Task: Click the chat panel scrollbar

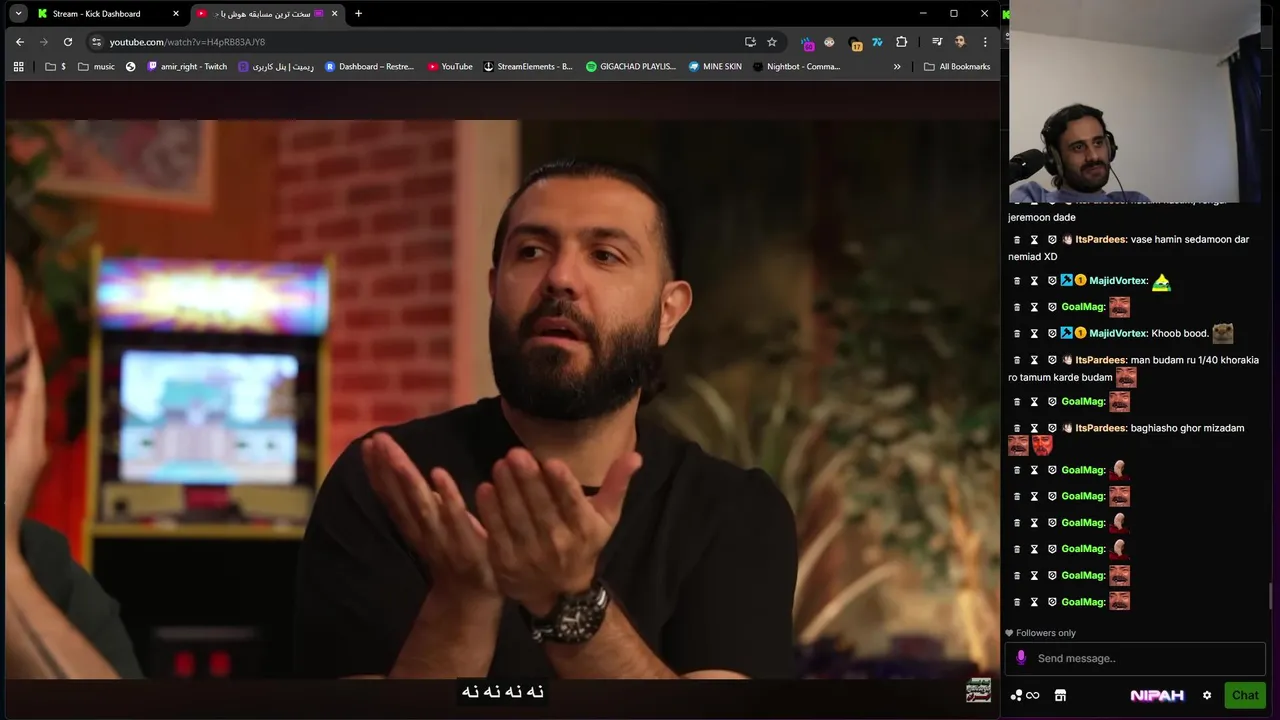Action: (1273, 595)
